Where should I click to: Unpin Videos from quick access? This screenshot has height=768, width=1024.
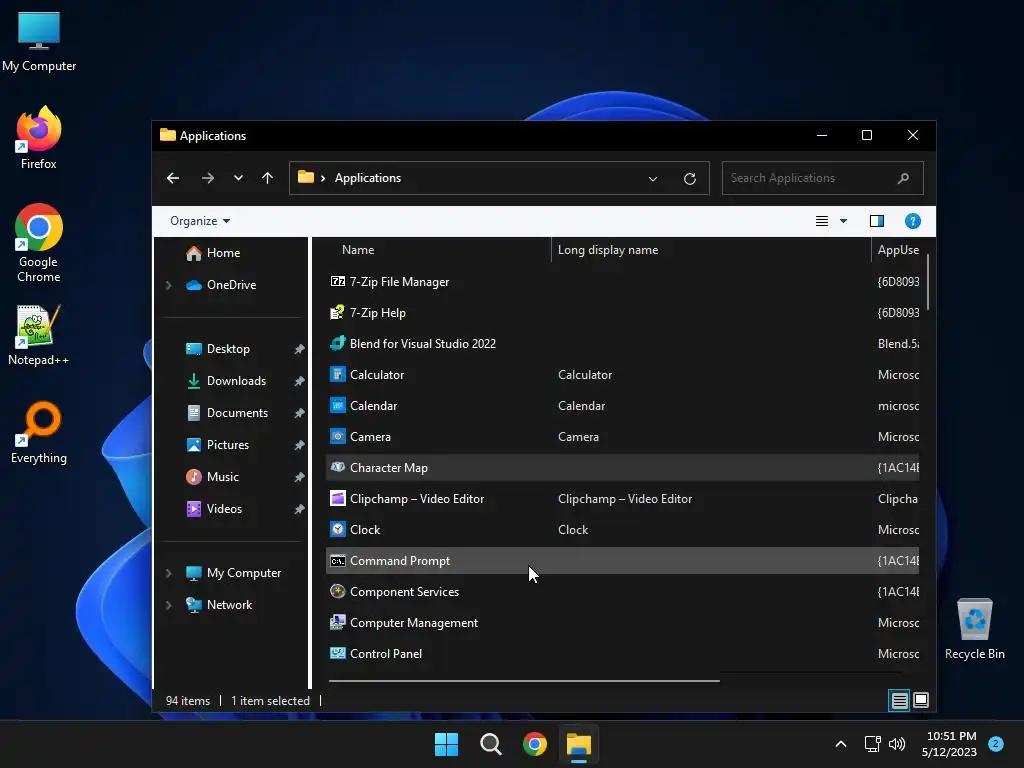coord(299,509)
